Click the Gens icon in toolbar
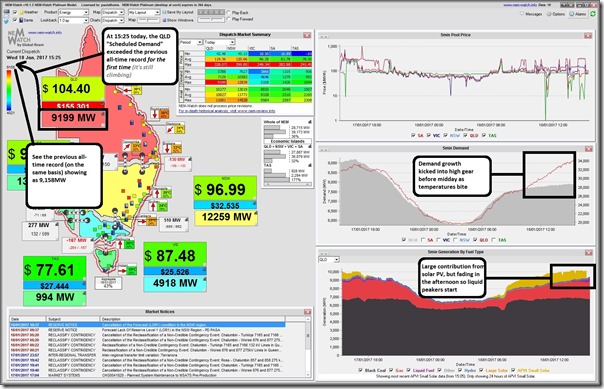604x389 pixels. (x=21, y=20)
